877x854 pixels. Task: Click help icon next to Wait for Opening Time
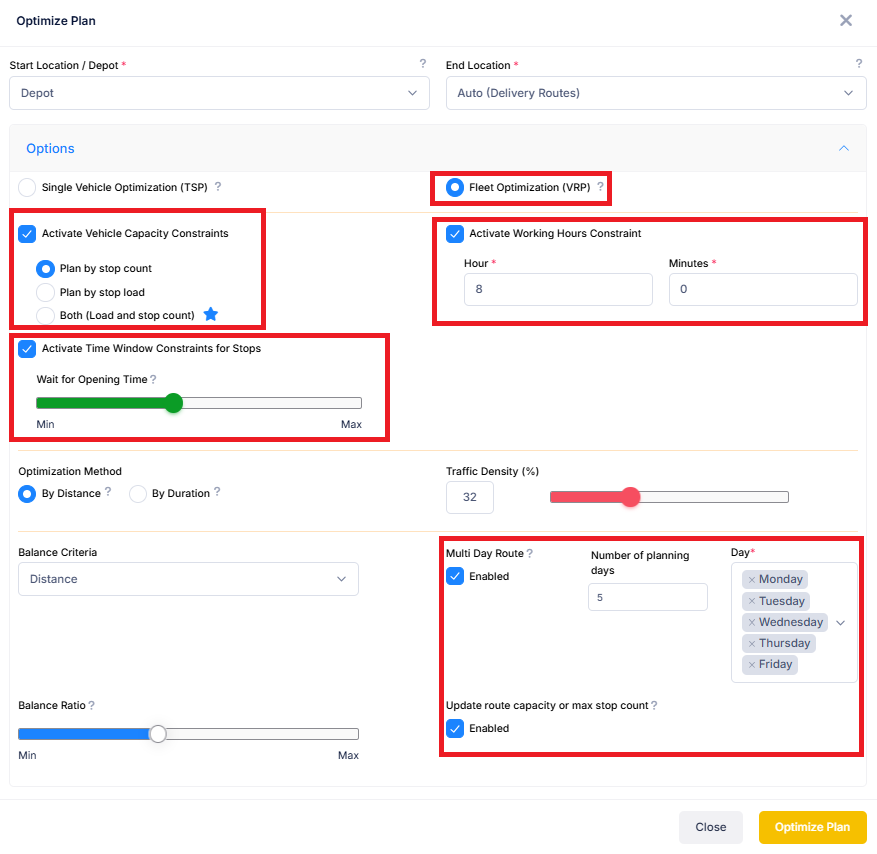153,380
